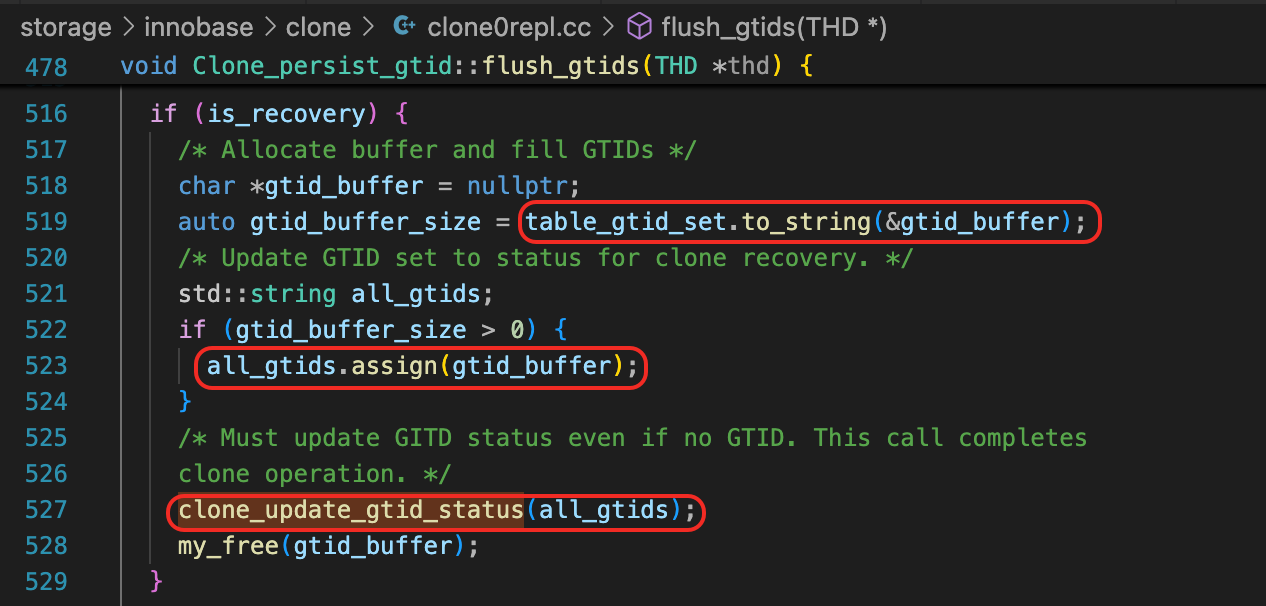Click line number 523 in the gutter
This screenshot has width=1266, height=606.
(x=46, y=366)
